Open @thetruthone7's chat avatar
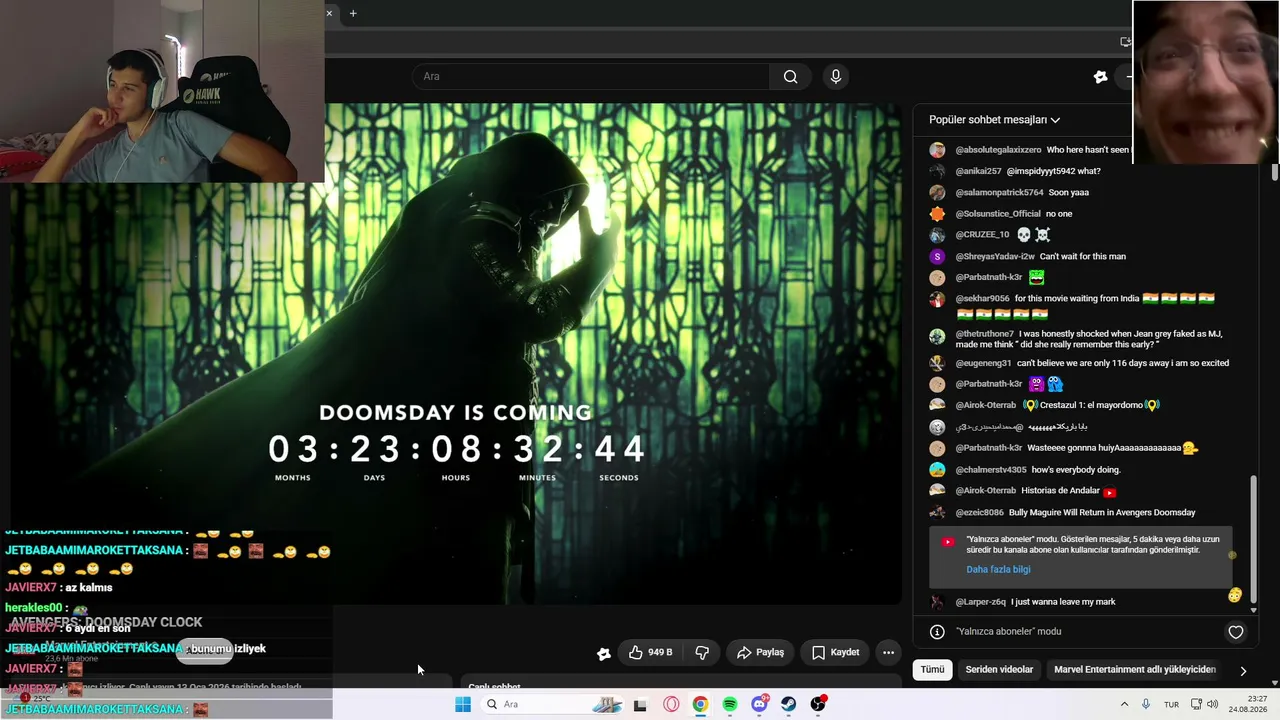Screen dimensions: 1280x720 (x=937, y=337)
